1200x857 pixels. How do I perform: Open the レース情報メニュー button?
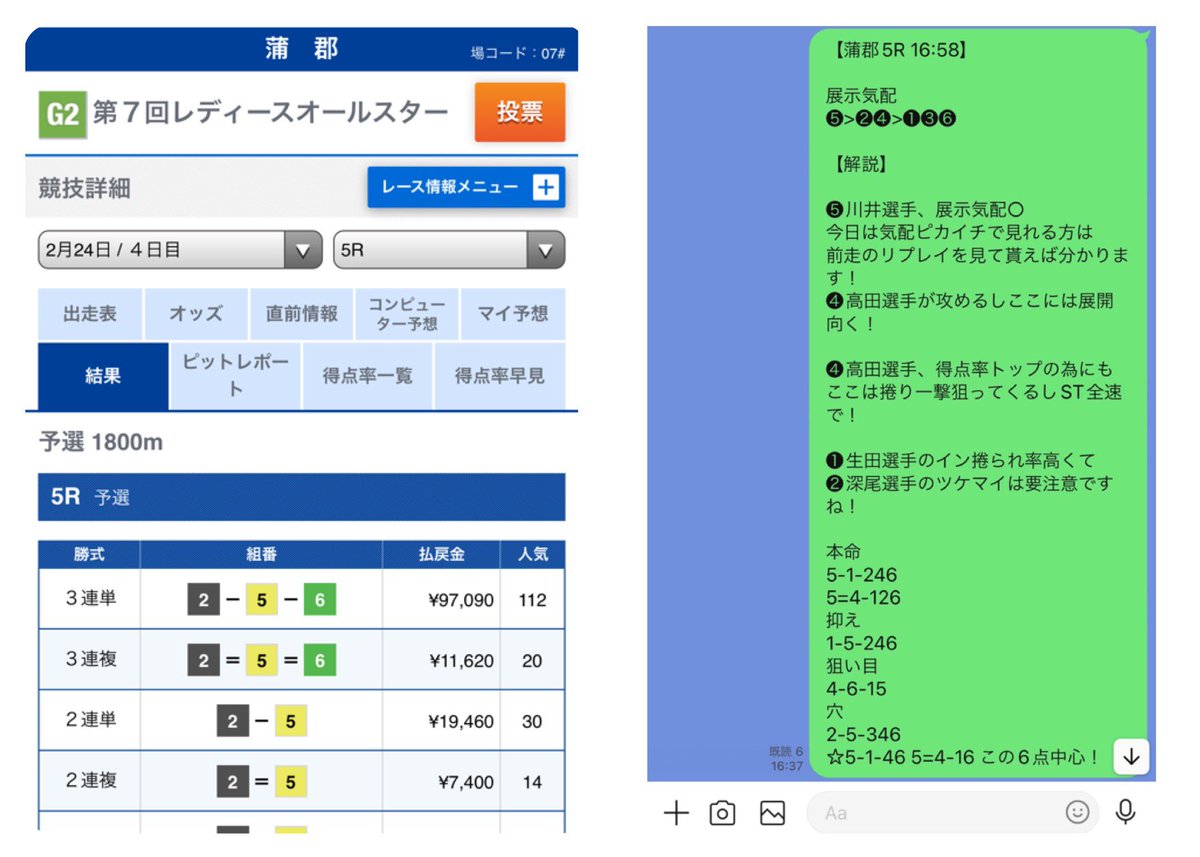[466, 187]
